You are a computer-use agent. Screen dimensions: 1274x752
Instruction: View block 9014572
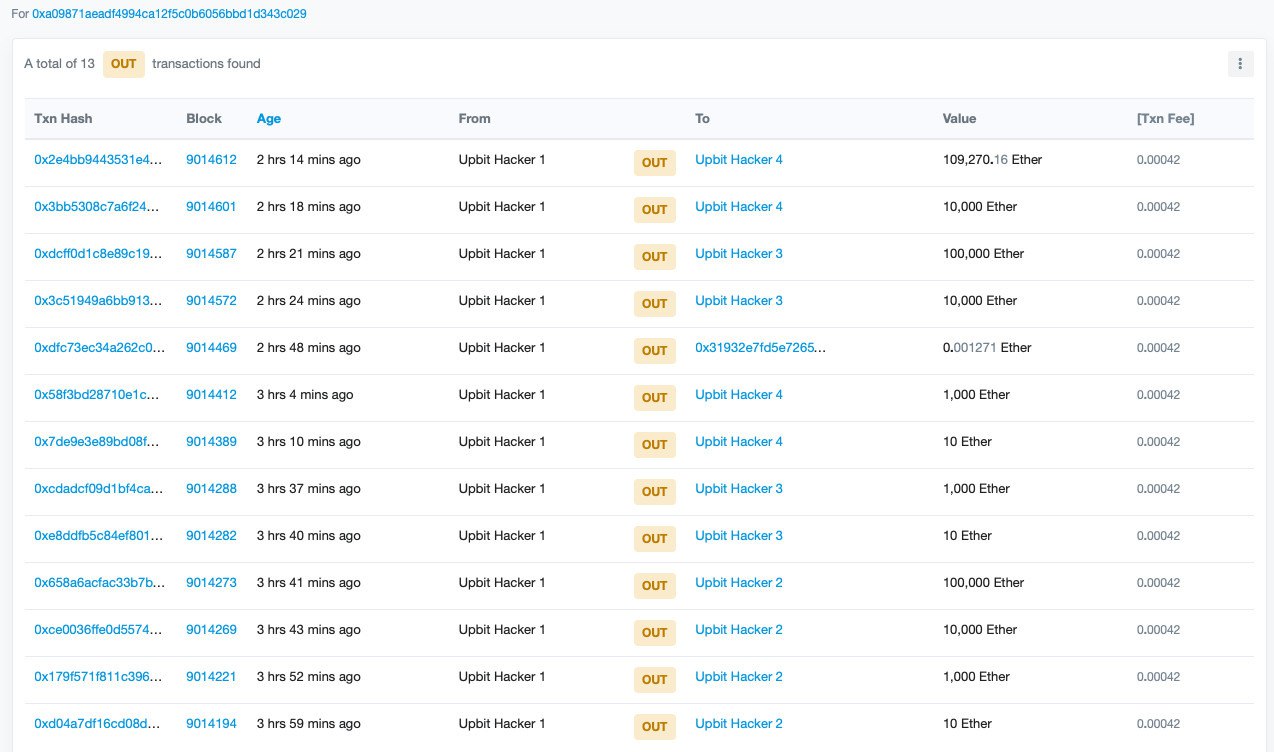pos(211,300)
